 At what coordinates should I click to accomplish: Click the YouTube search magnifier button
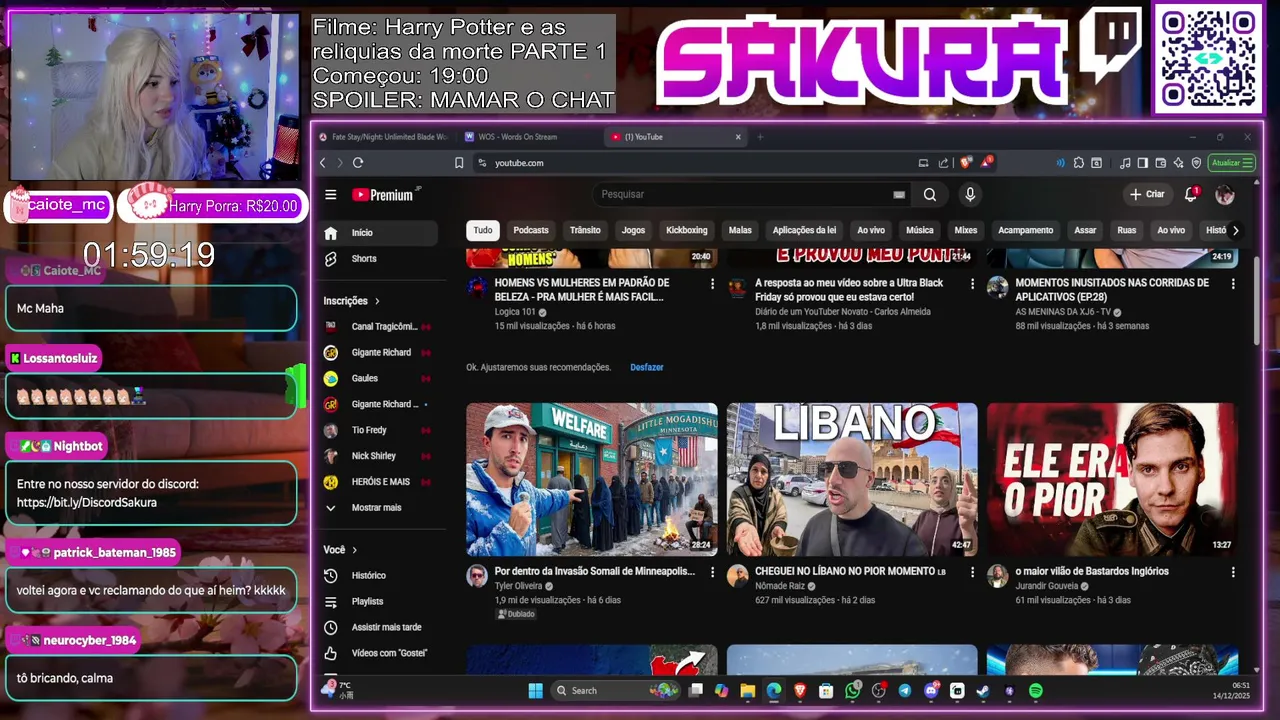click(x=930, y=195)
